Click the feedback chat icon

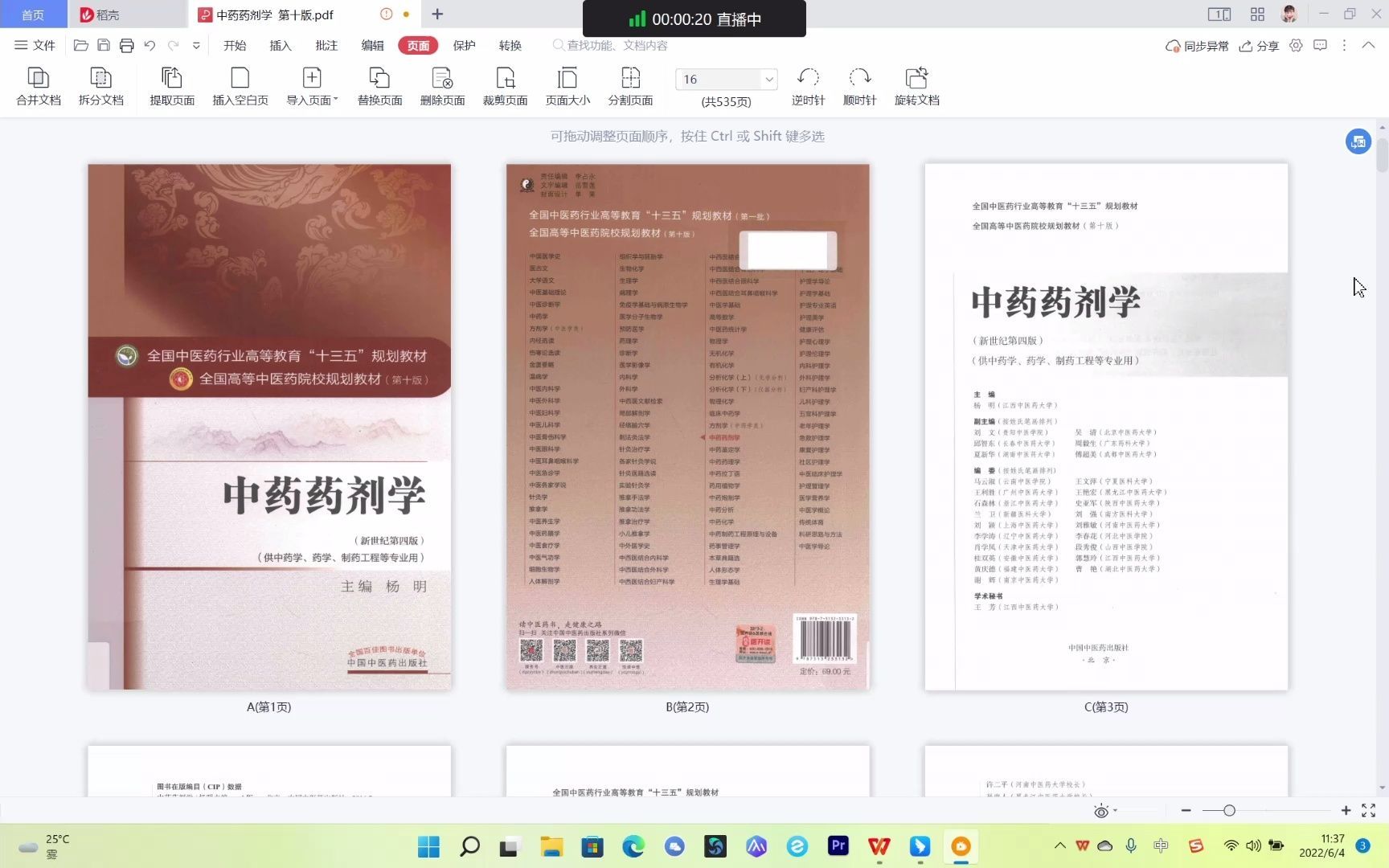coord(1320,46)
